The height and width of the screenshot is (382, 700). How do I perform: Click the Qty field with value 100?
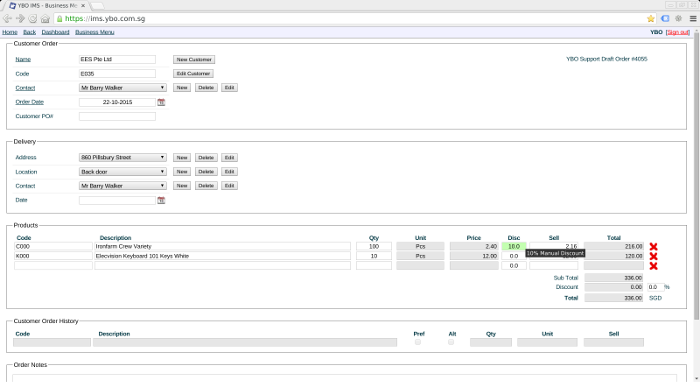tap(374, 246)
